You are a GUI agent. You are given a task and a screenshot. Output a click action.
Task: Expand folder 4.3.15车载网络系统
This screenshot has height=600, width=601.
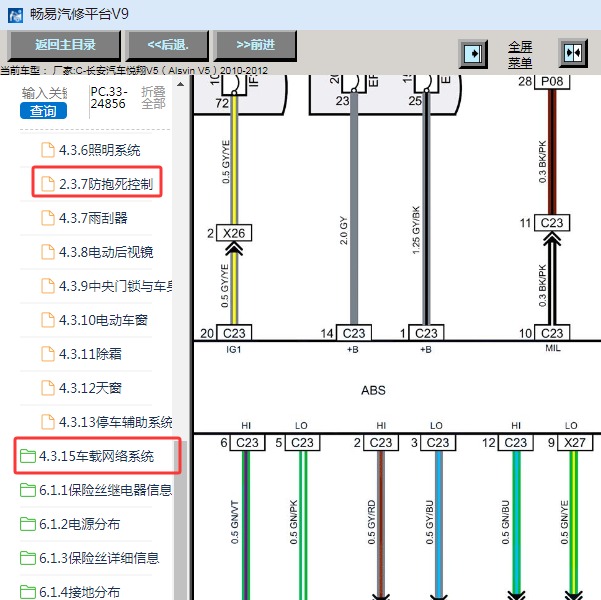[96, 456]
